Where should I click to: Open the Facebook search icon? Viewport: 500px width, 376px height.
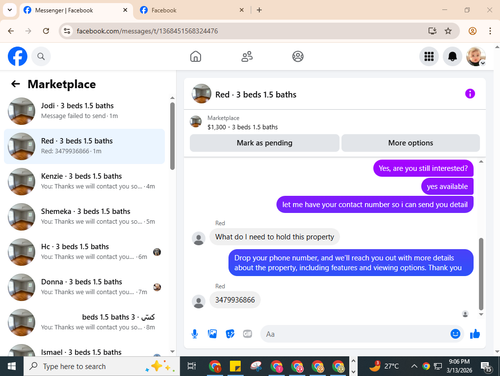41,56
